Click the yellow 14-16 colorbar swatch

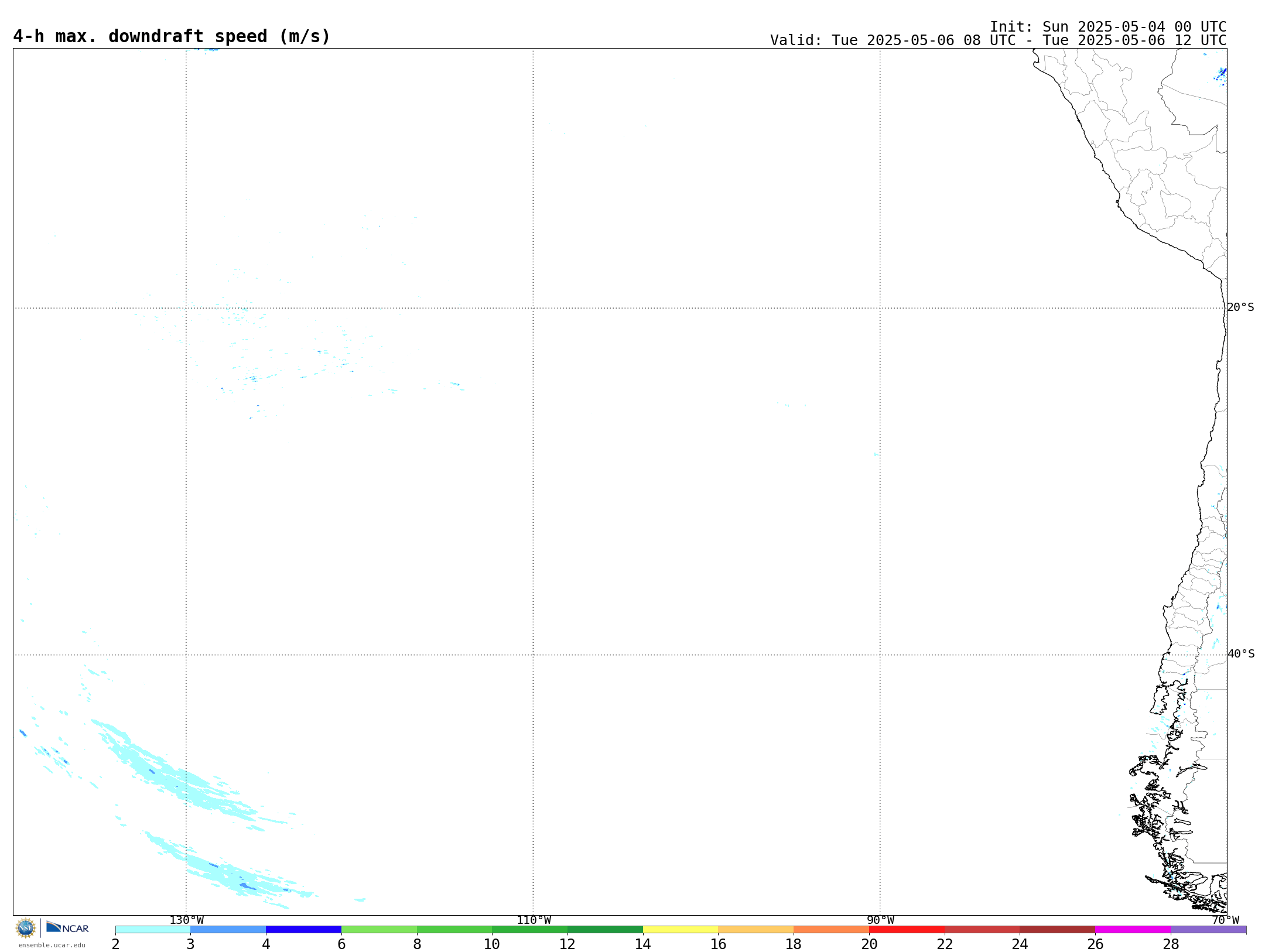pyautogui.click(x=681, y=930)
